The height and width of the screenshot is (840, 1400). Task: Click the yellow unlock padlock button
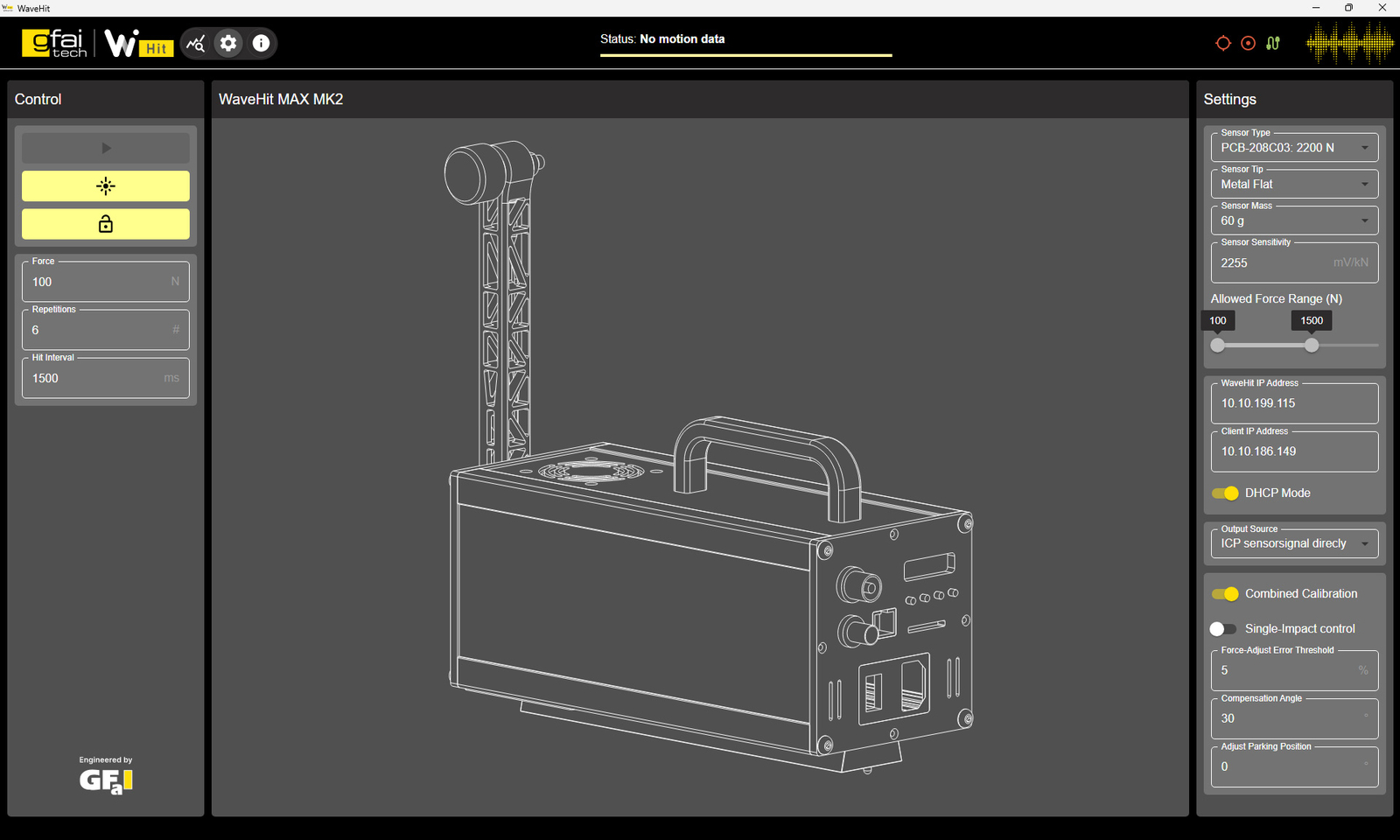(x=105, y=224)
